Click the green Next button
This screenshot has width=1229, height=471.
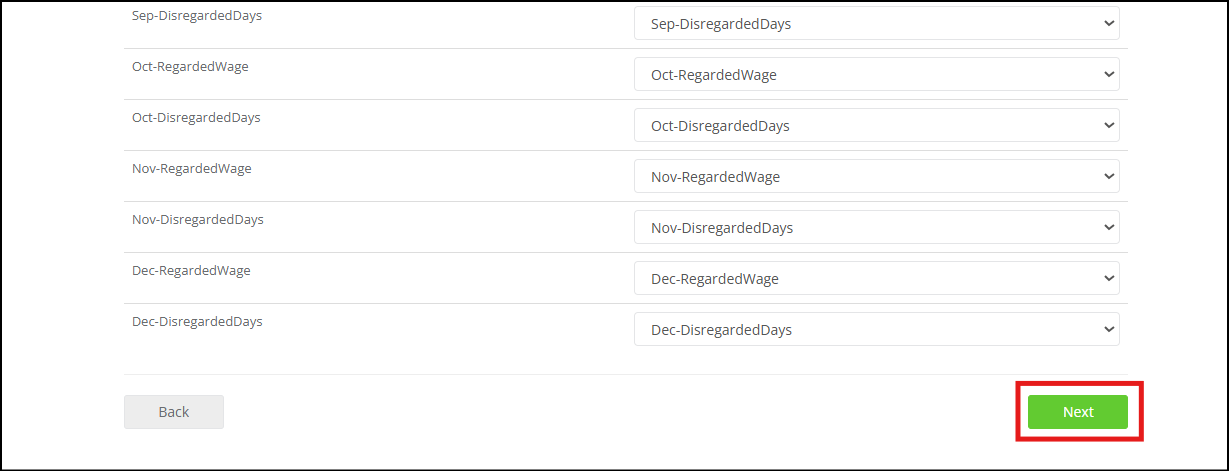click(x=1078, y=412)
